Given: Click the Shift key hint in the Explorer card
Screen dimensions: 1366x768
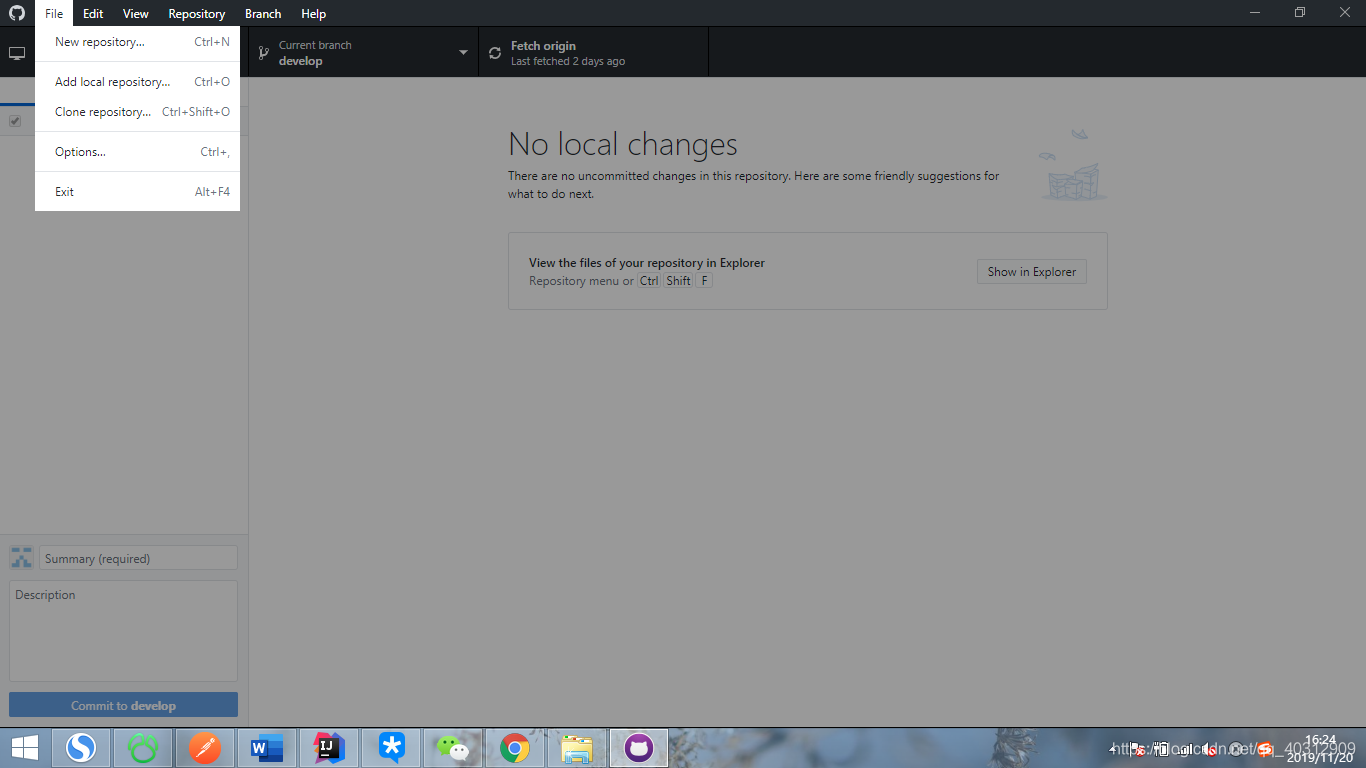Looking at the screenshot, I should click(x=678, y=281).
